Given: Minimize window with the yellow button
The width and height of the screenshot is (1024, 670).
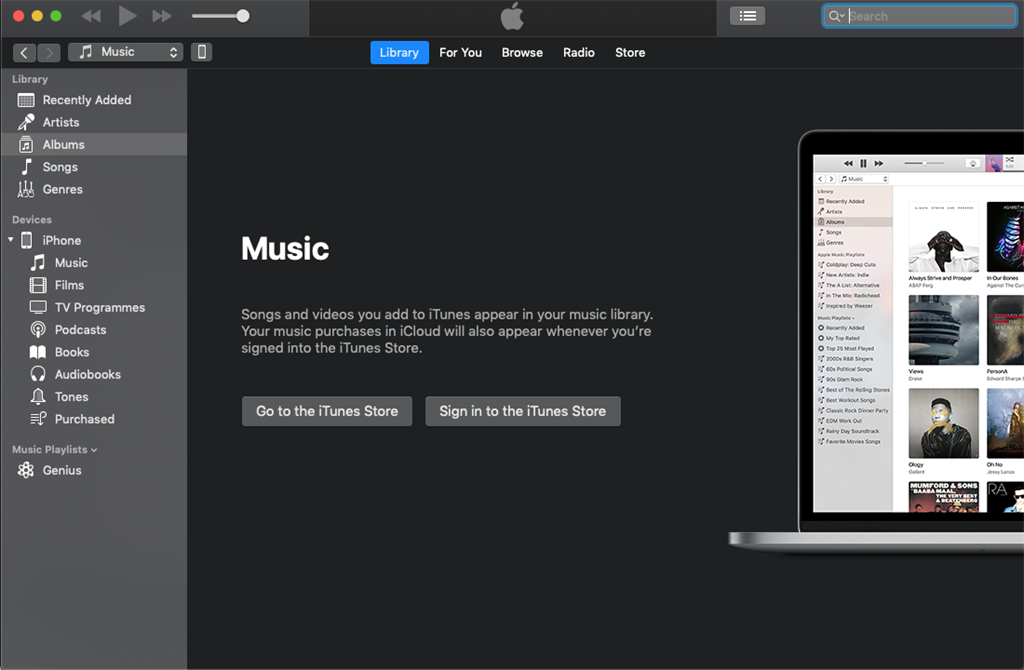Looking at the screenshot, I should [x=37, y=16].
